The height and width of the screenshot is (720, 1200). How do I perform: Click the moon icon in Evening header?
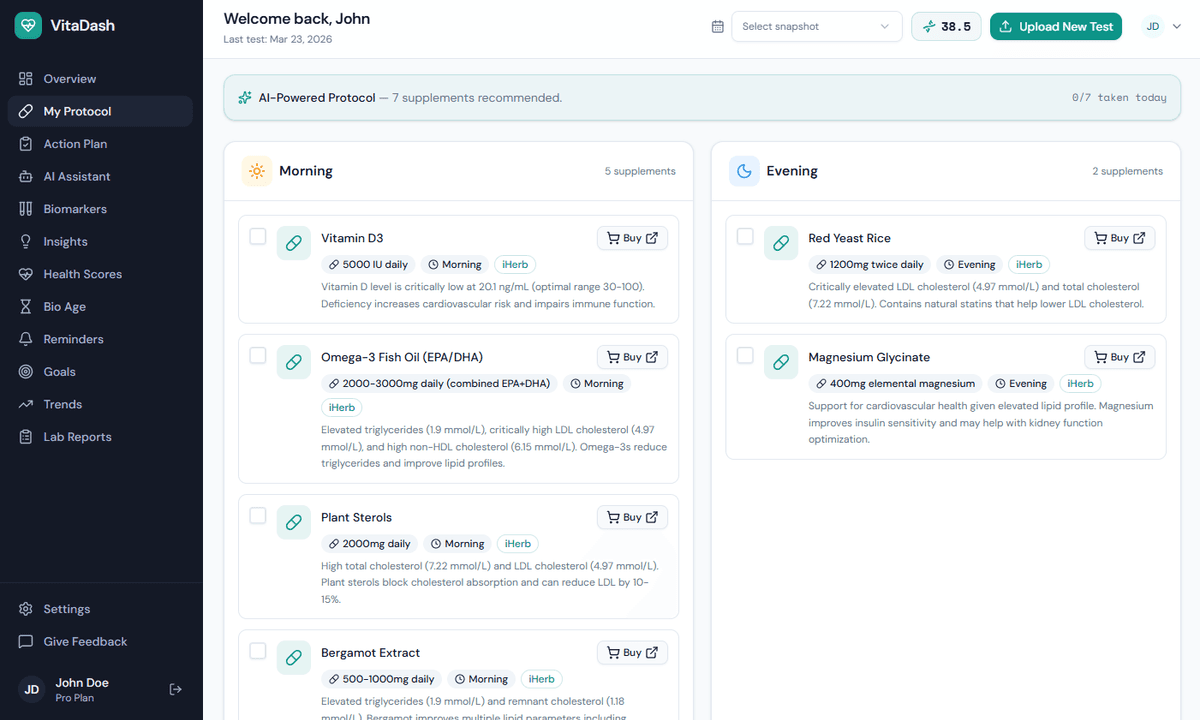point(744,171)
